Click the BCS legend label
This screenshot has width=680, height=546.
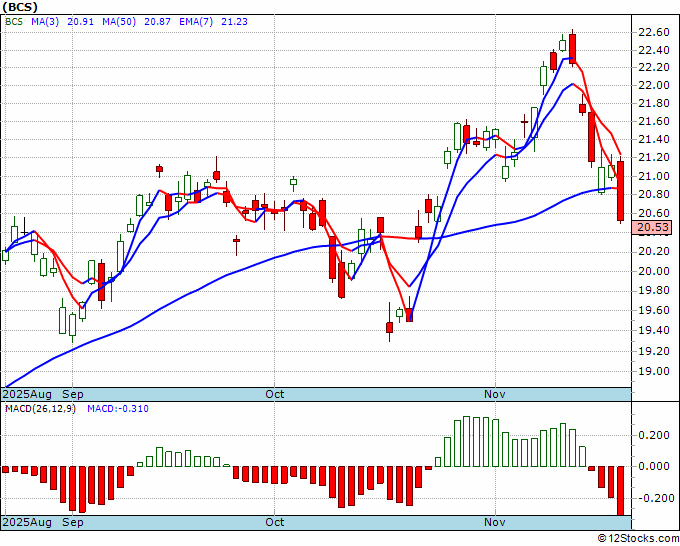pos(14,21)
